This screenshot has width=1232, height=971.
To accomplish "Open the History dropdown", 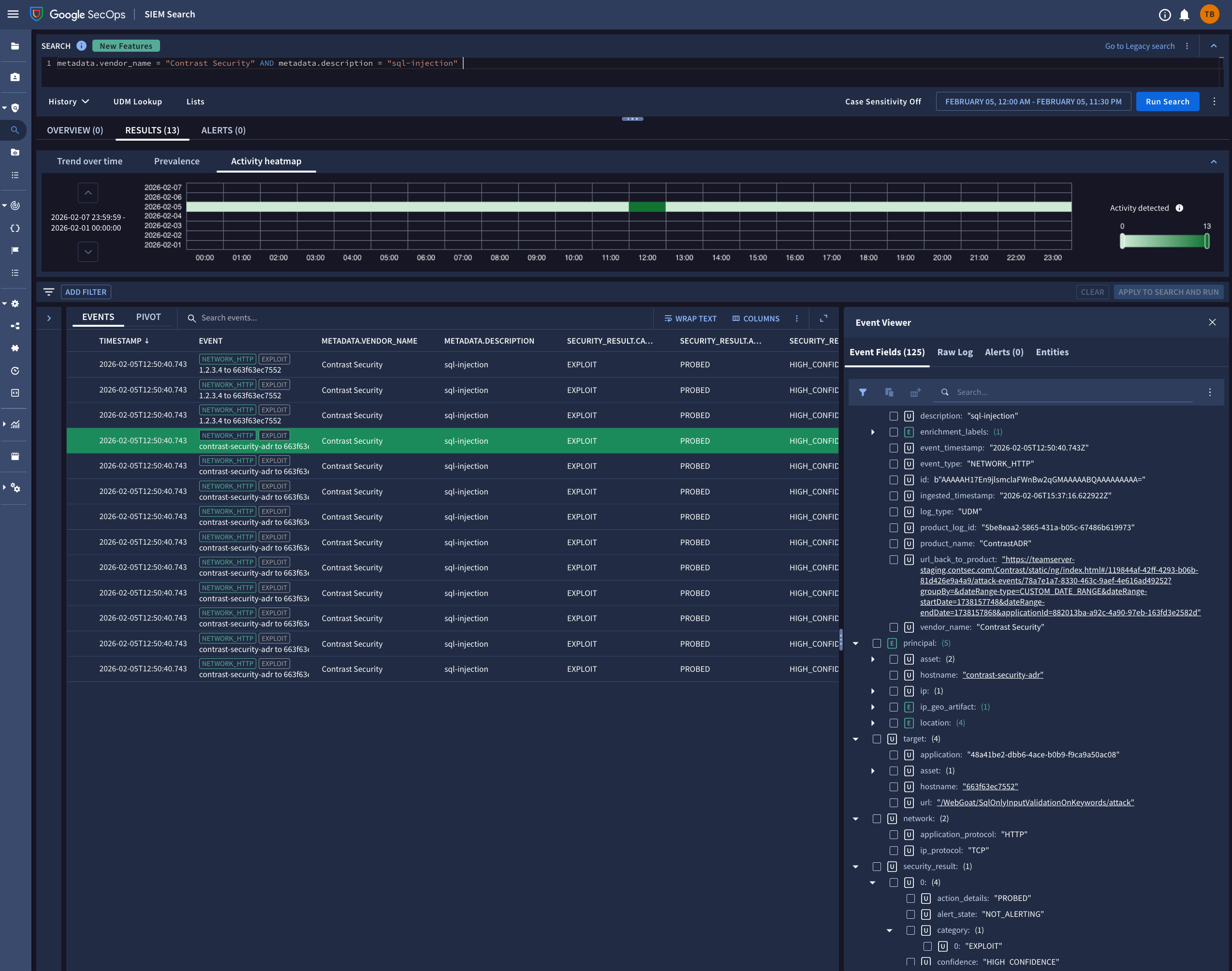I will tap(69, 102).
